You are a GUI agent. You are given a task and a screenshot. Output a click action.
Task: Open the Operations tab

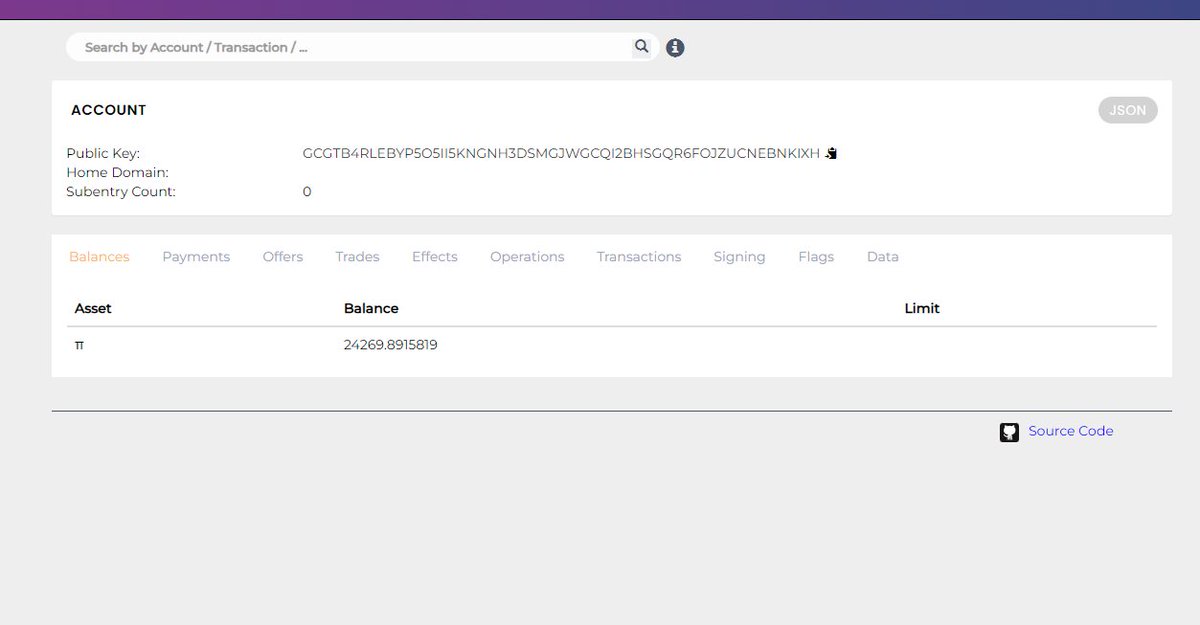pyautogui.click(x=527, y=257)
